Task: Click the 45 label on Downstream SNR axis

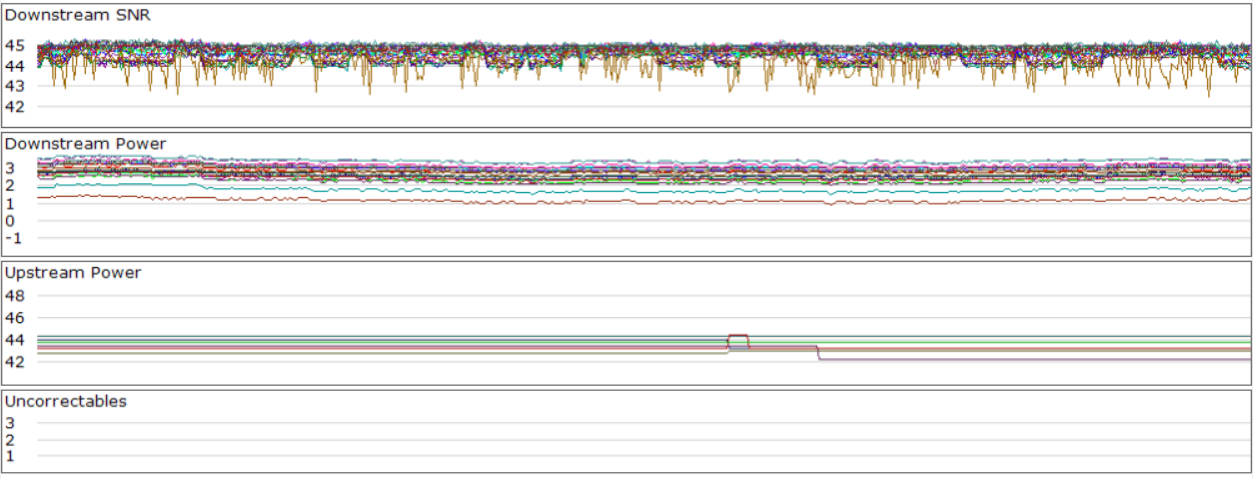Action: [14, 45]
